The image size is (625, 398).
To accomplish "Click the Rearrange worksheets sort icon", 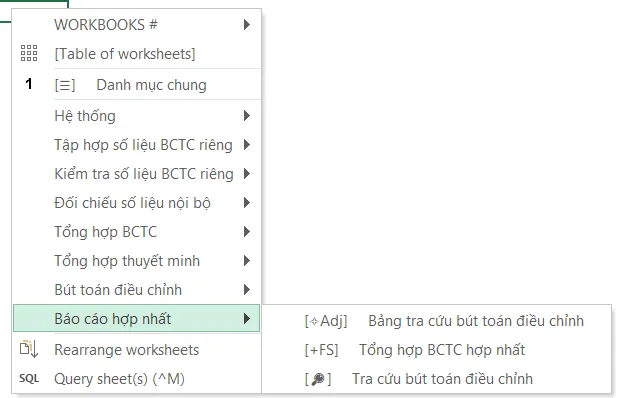I will (29, 349).
